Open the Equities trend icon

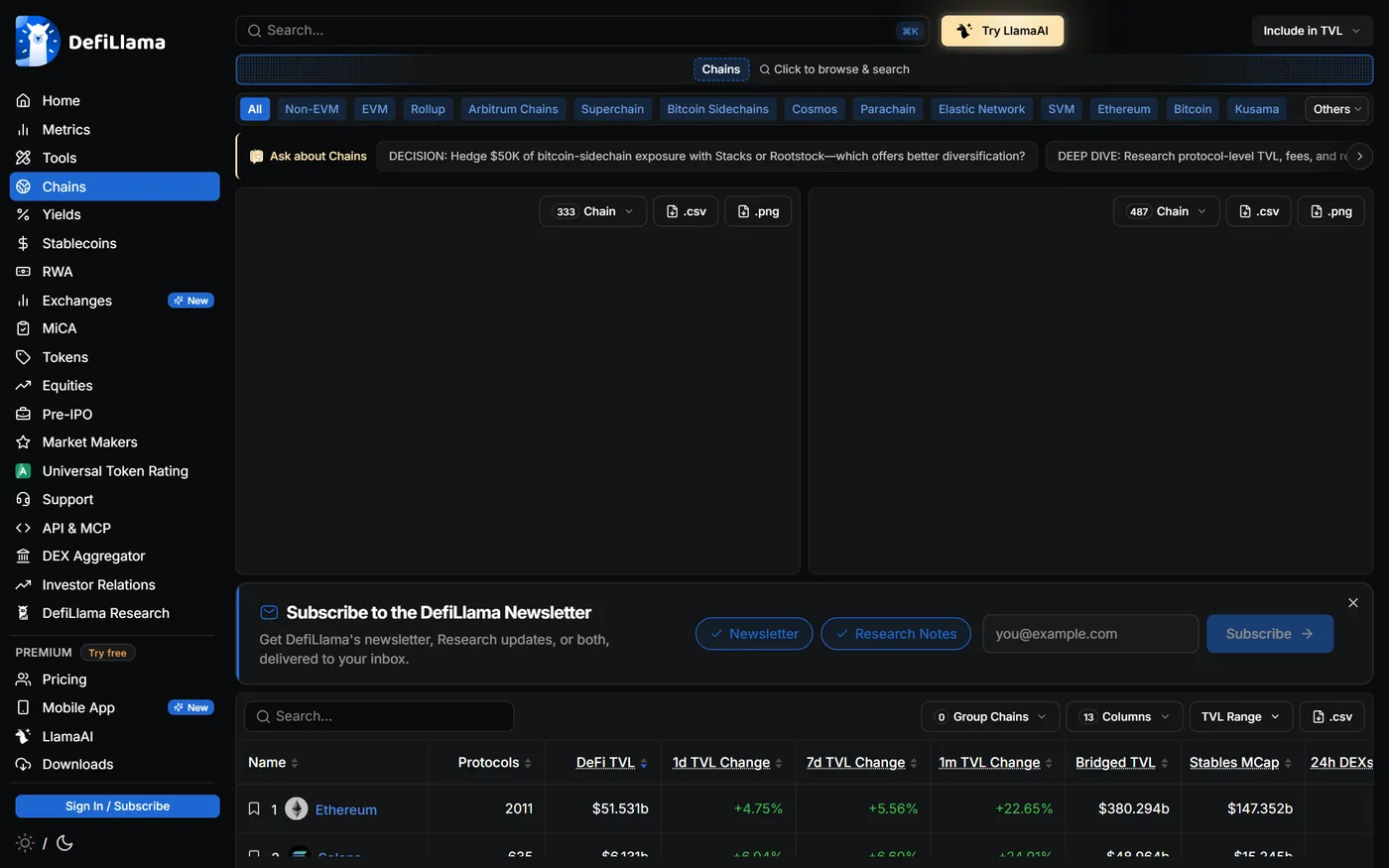[x=24, y=386]
